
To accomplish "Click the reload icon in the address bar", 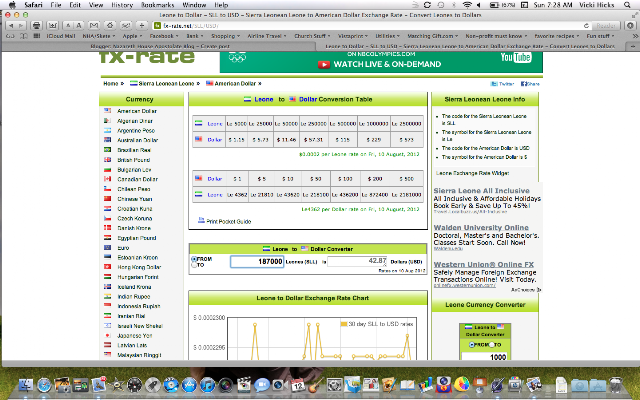I will coord(586,25).
